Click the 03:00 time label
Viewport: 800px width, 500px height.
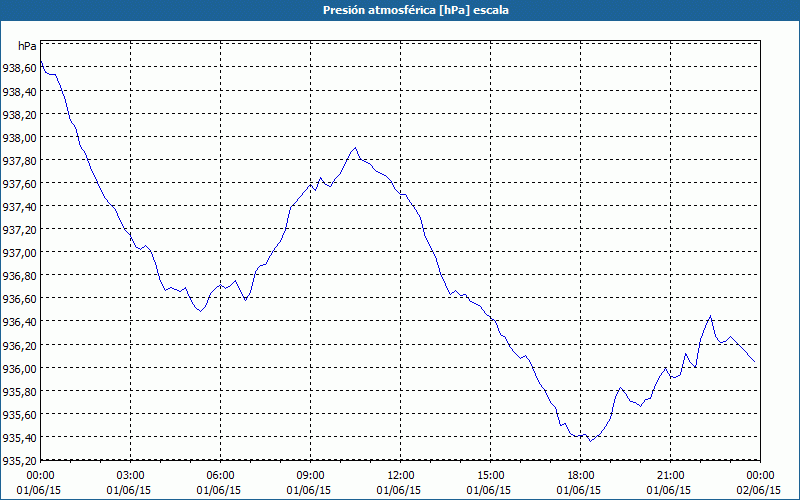(x=131, y=476)
